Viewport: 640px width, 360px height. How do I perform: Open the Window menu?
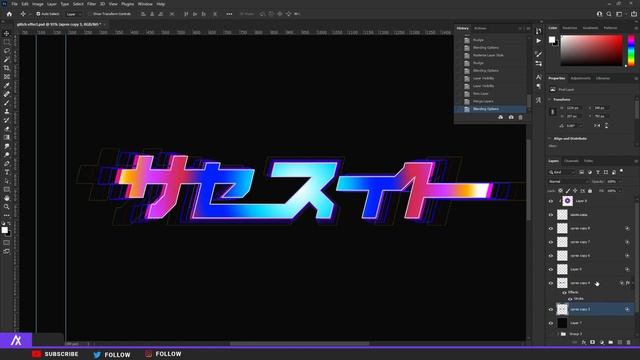coord(145,4)
